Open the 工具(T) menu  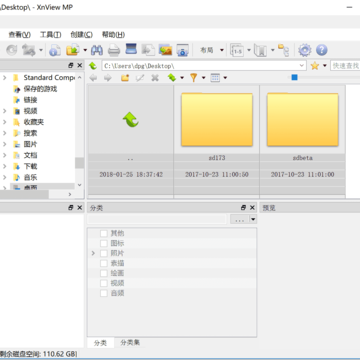(x=50, y=34)
